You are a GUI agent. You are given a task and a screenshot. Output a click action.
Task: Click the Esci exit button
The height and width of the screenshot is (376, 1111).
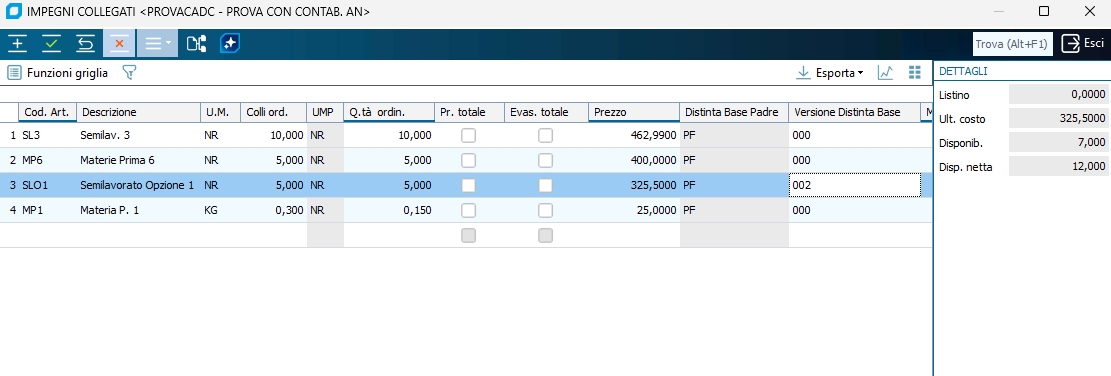[1083, 44]
